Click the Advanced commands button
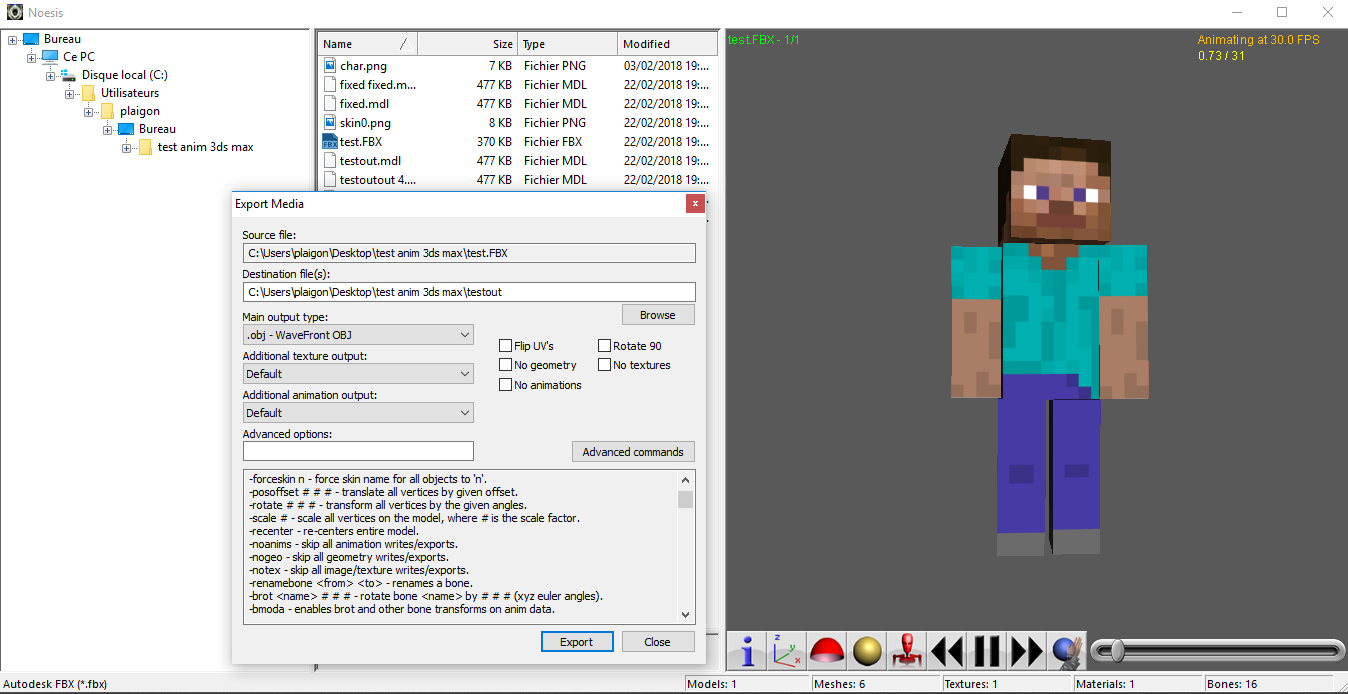This screenshot has height=694, width=1348. point(633,452)
